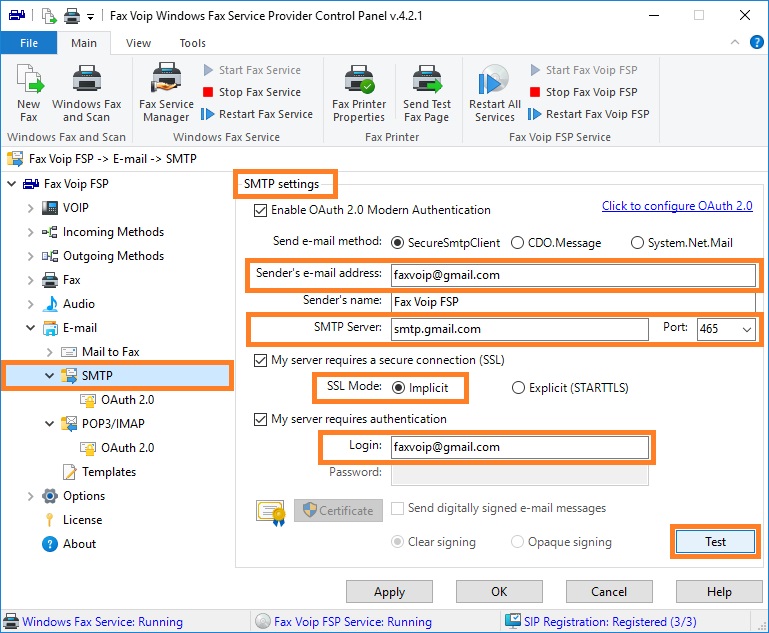Select Explicit (STARTTLS) SSL mode
Image resolution: width=769 pixels, height=633 pixels.
click(x=518, y=388)
